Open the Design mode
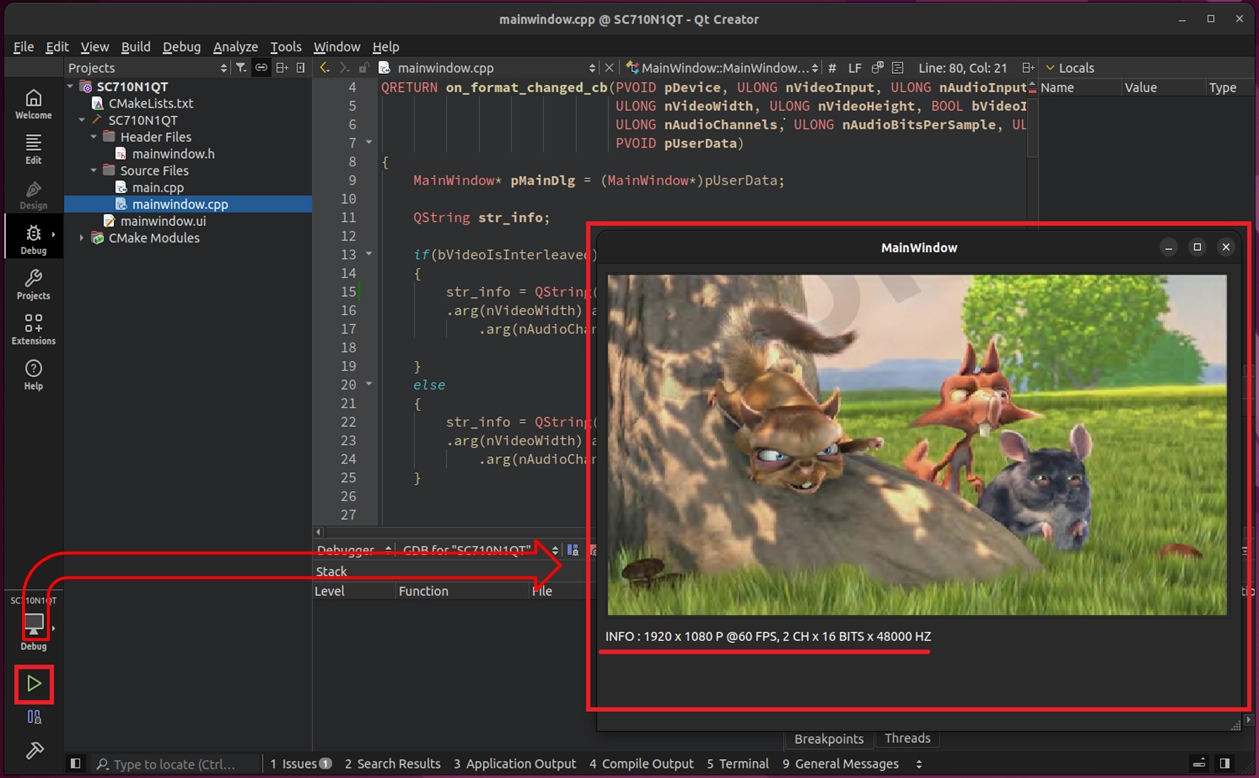The width and height of the screenshot is (1259, 778). click(x=33, y=195)
